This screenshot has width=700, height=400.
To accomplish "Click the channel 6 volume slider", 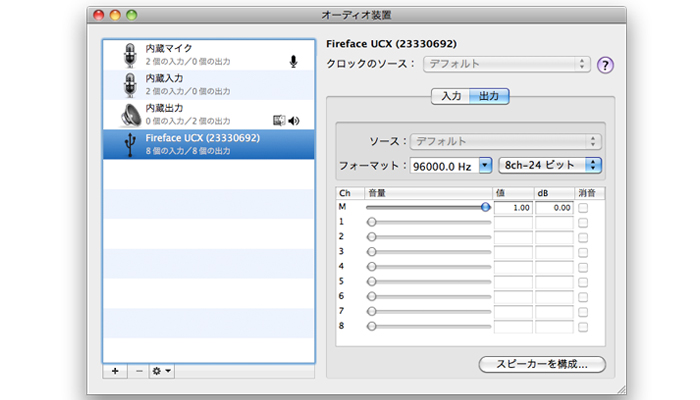I will click(429, 296).
